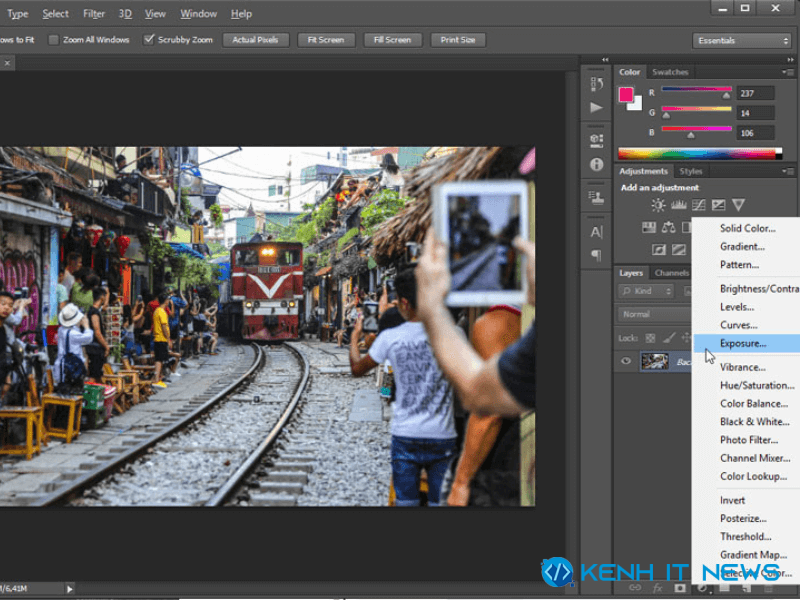Hide the Background layer eye icon
Screen dimensions: 800x600
tap(626, 361)
